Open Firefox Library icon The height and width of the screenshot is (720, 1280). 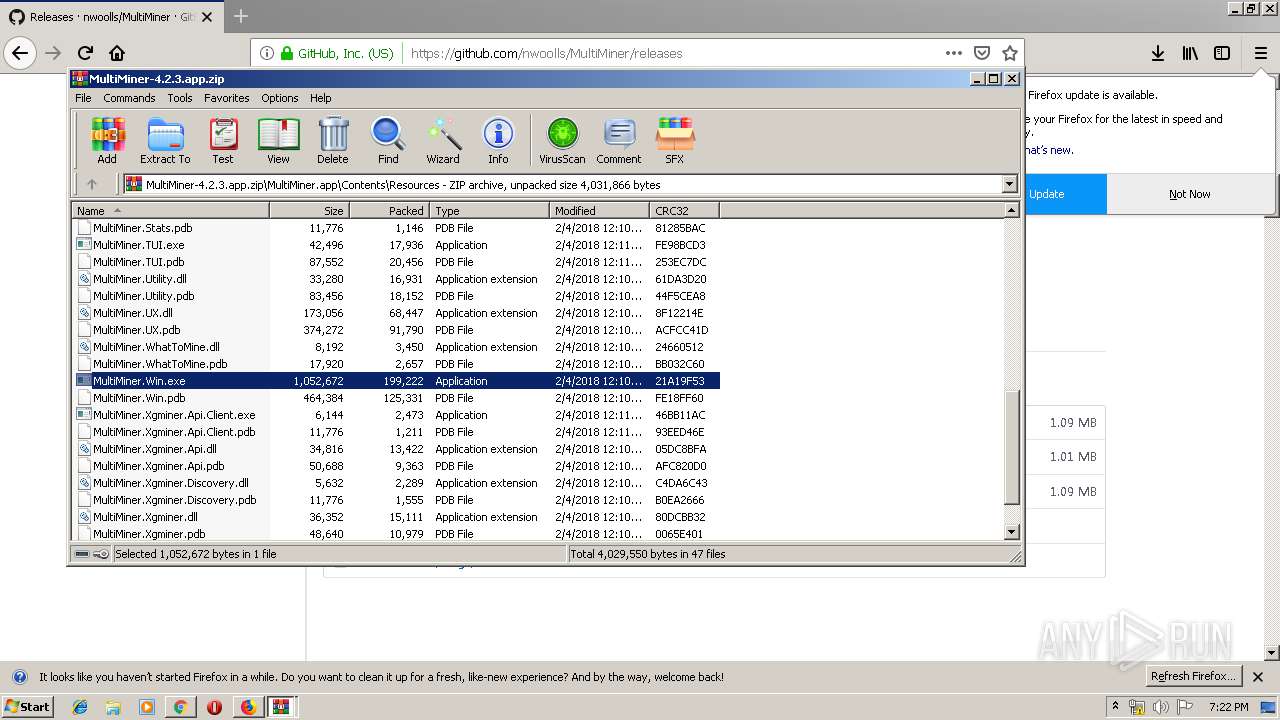coord(1190,53)
